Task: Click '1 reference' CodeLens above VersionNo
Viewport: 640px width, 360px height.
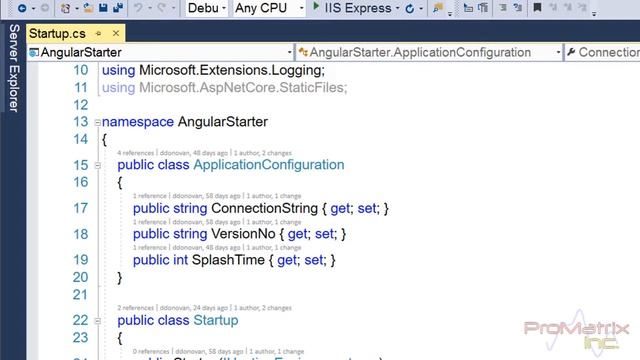Action: pyautogui.click(x=150, y=222)
